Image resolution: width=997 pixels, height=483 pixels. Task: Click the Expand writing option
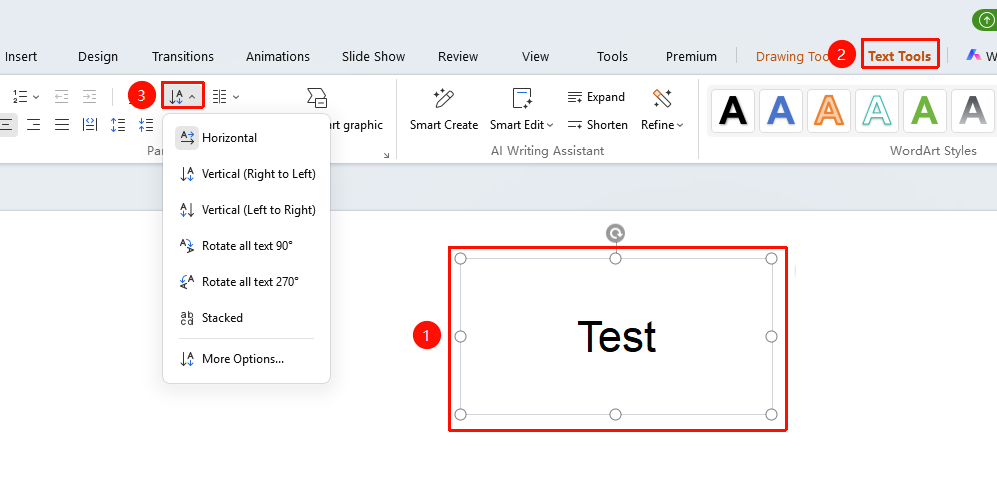[596, 97]
